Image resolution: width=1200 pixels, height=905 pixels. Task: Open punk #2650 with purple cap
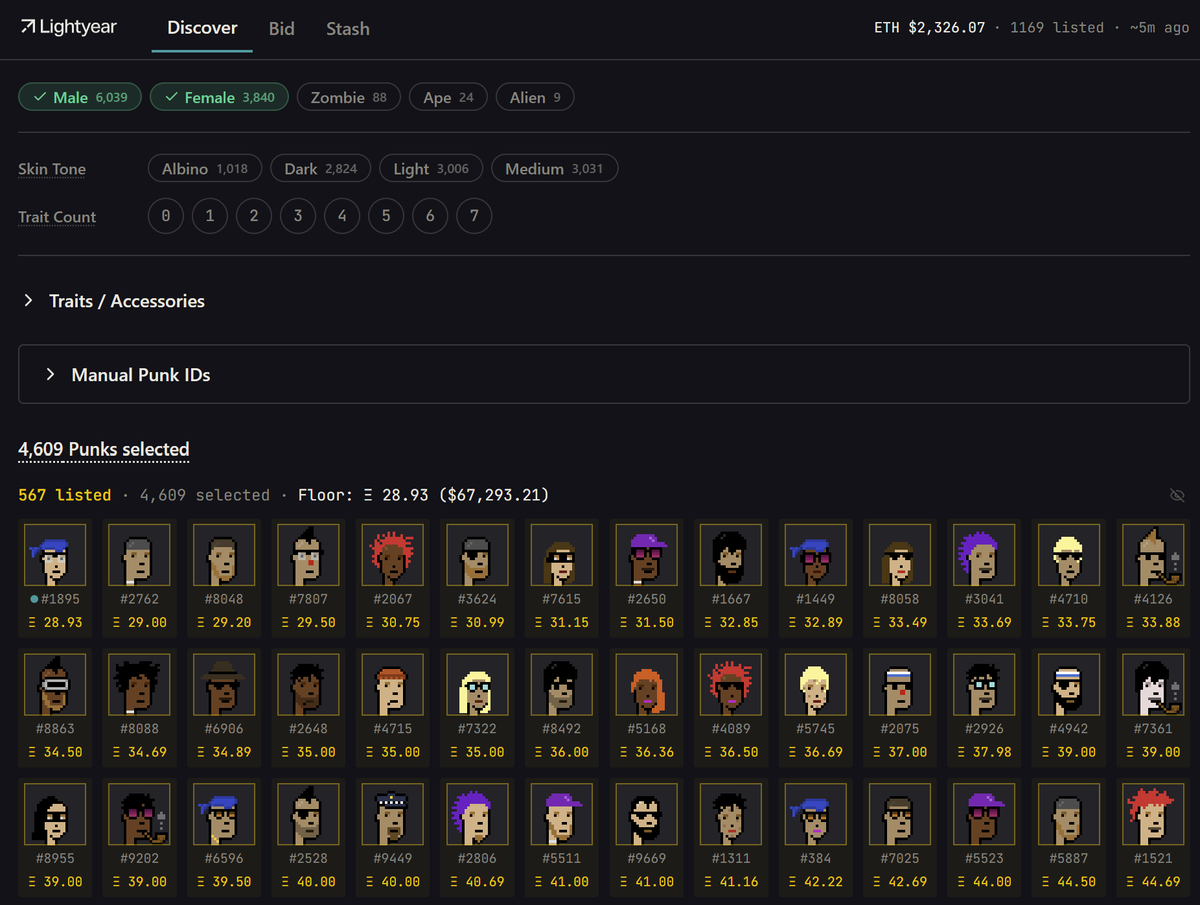tap(646, 554)
